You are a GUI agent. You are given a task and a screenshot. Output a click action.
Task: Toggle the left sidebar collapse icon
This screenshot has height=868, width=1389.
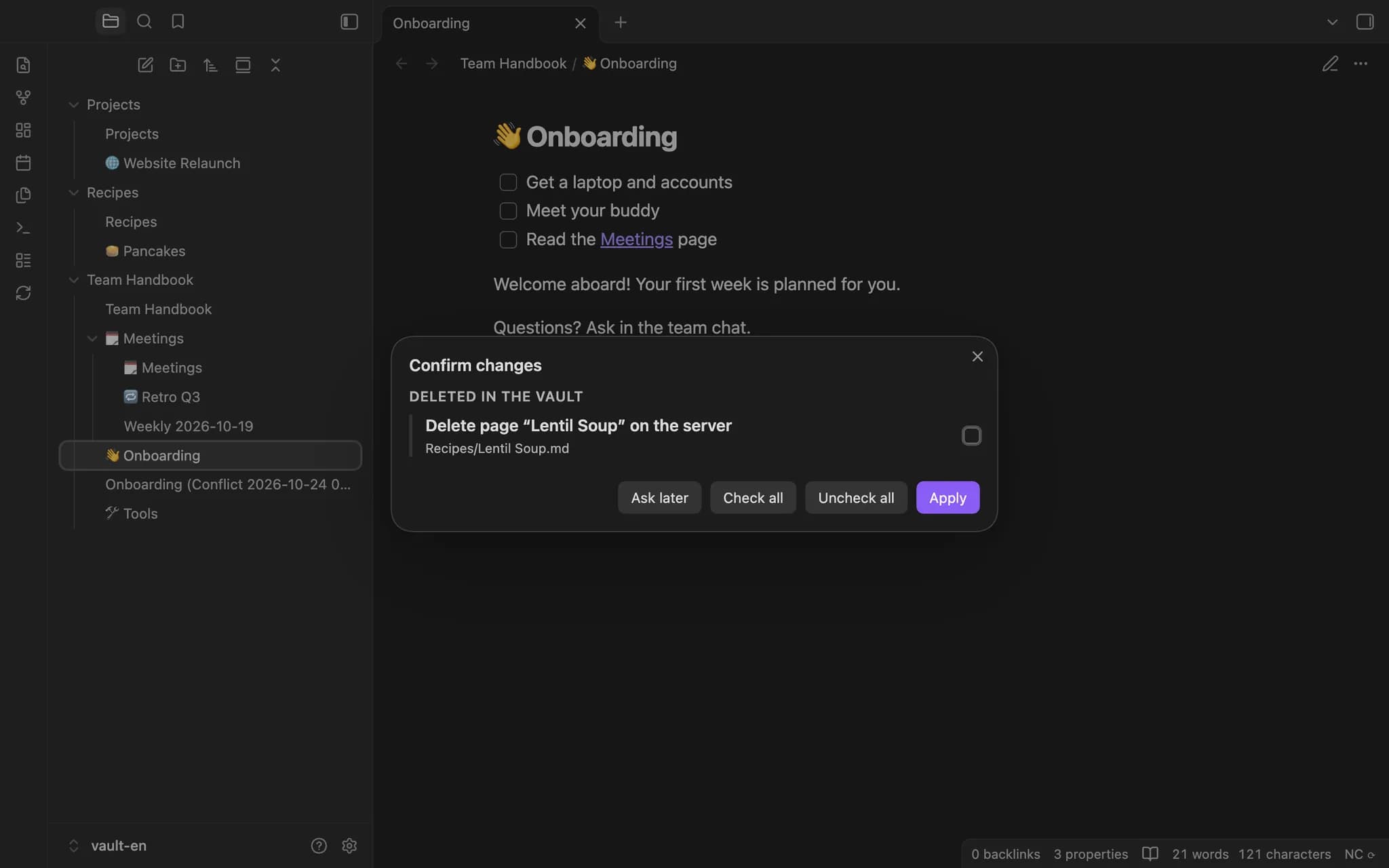(x=349, y=22)
